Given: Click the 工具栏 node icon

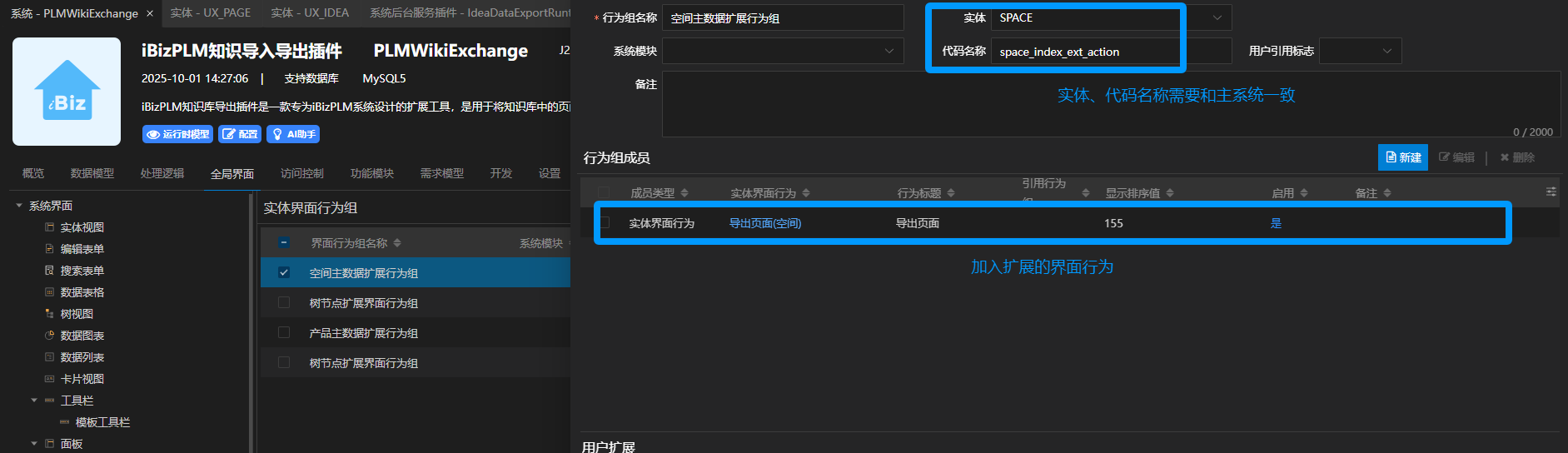Looking at the screenshot, I should (49, 401).
